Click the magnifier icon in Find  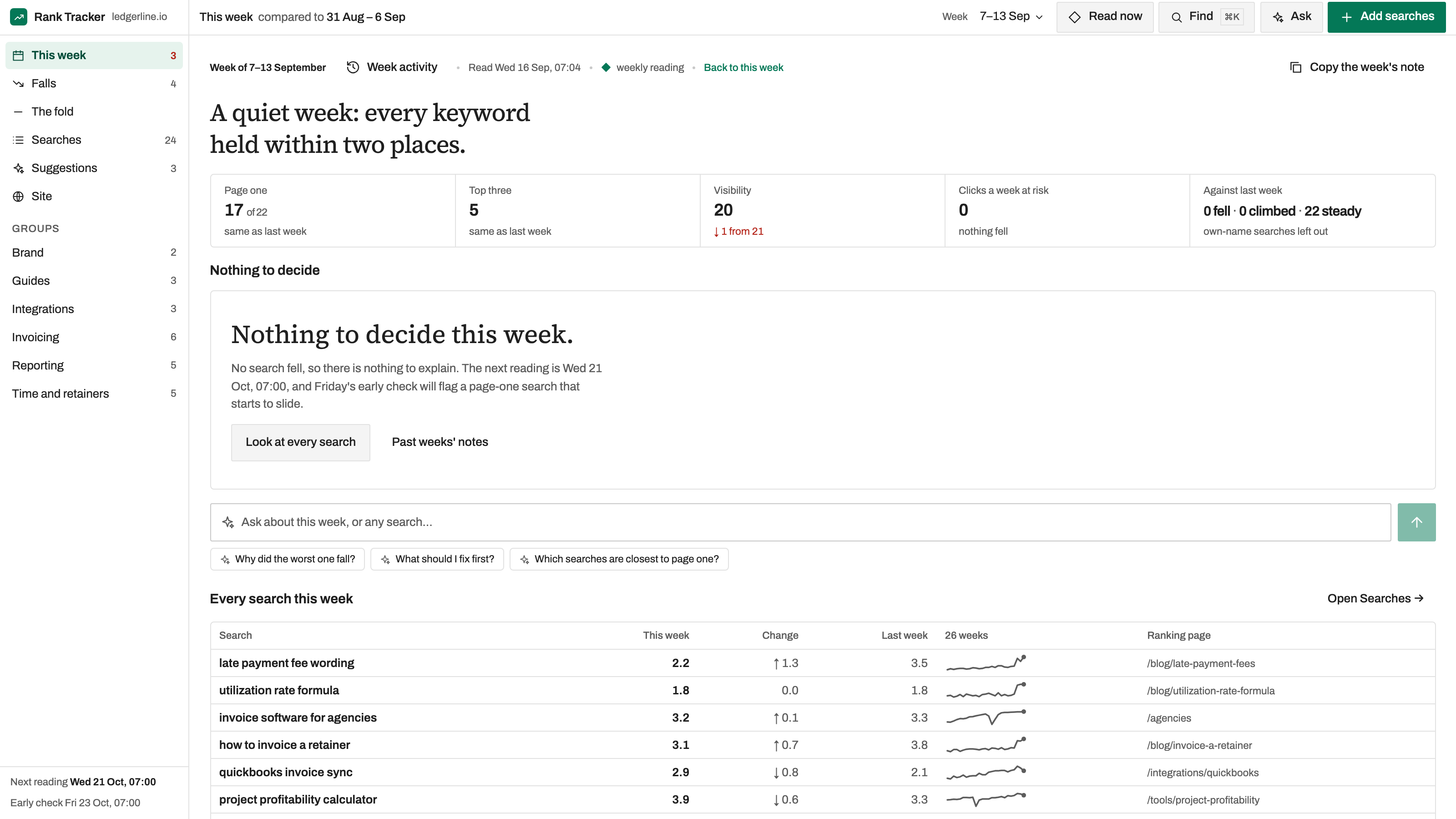(x=1176, y=17)
